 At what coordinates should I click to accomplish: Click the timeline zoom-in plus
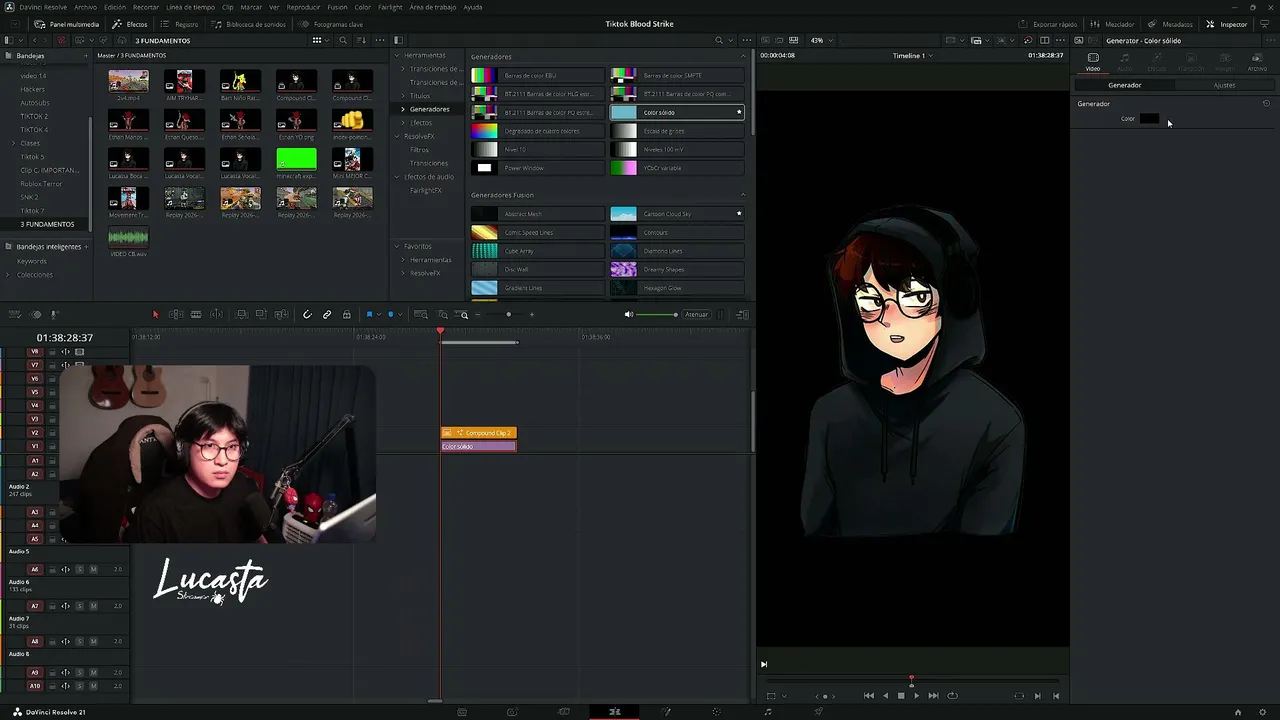[x=531, y=315]
